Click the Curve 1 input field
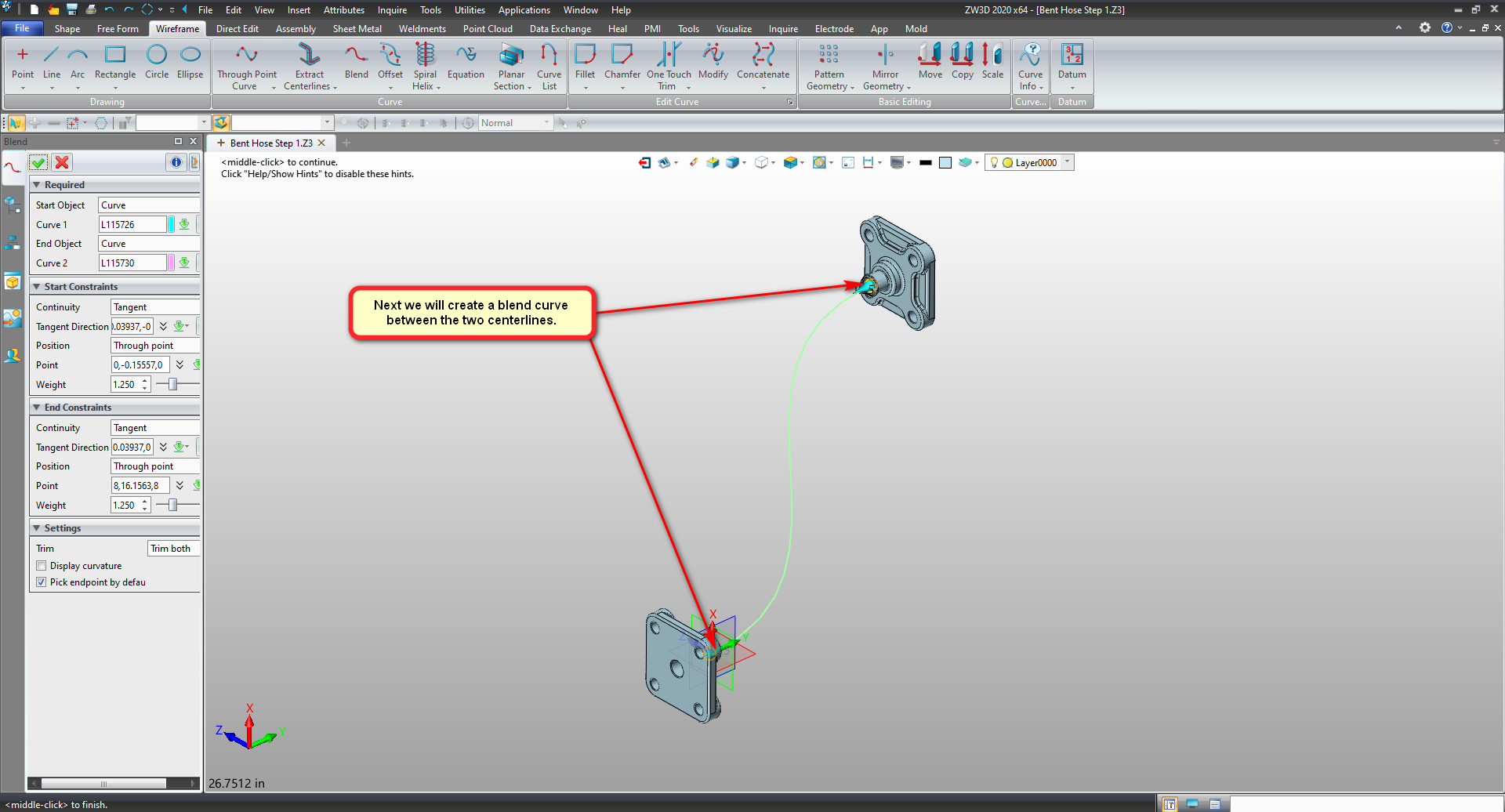 [132, 225]
